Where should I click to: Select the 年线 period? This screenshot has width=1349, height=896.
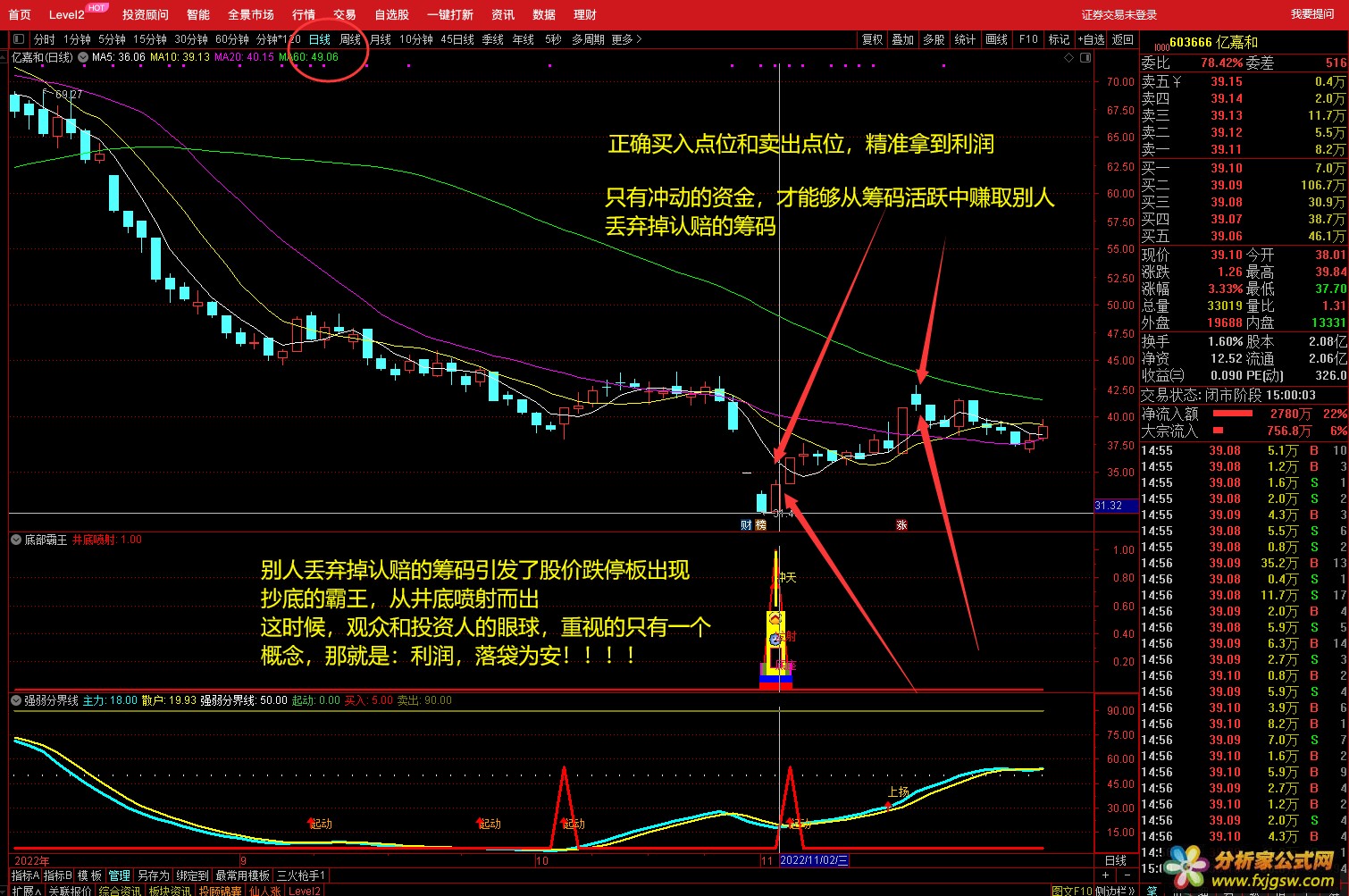[524, 39]
